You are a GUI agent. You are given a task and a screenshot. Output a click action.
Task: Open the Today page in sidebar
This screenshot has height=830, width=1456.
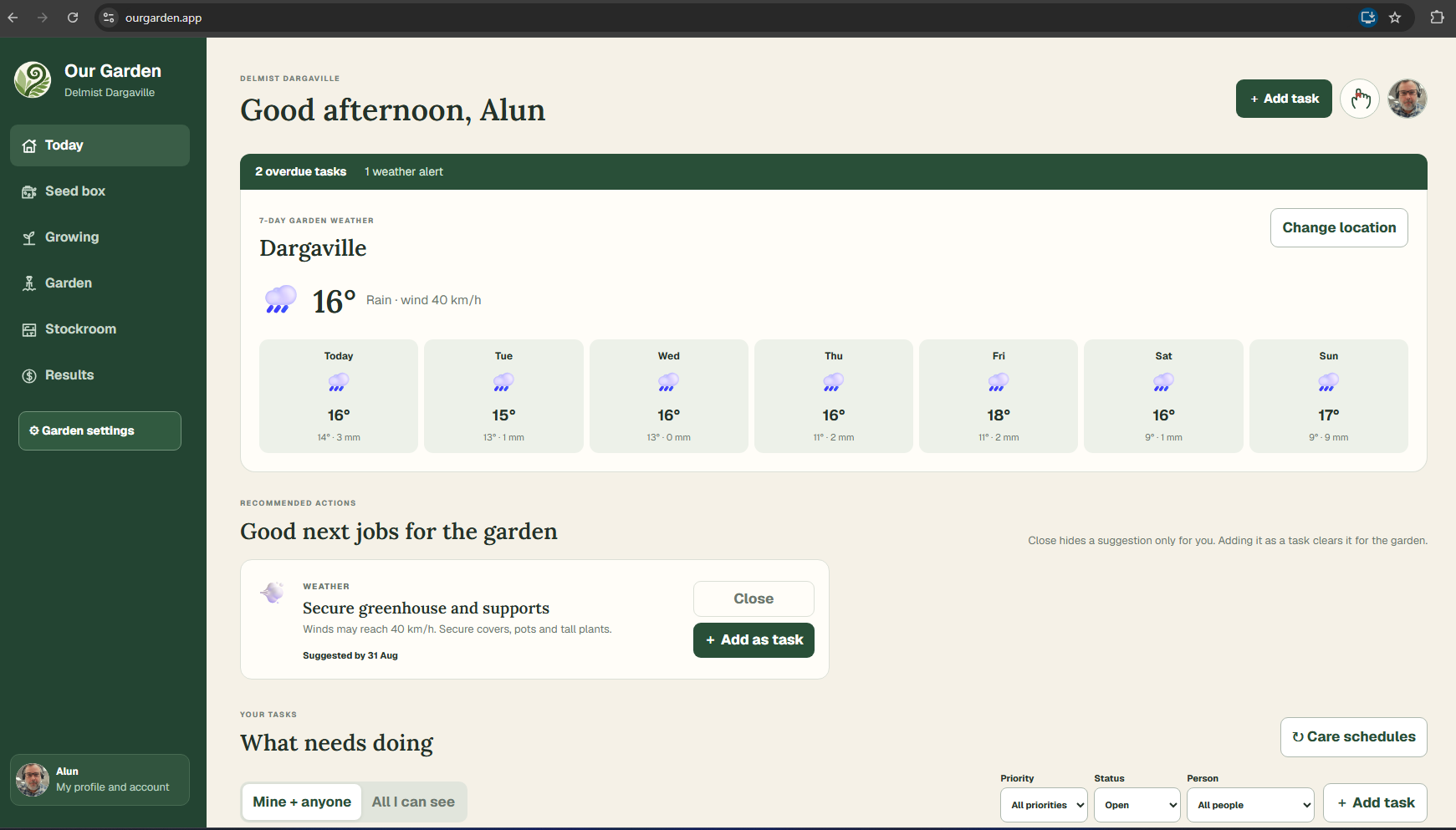click(x=100, y=145)
